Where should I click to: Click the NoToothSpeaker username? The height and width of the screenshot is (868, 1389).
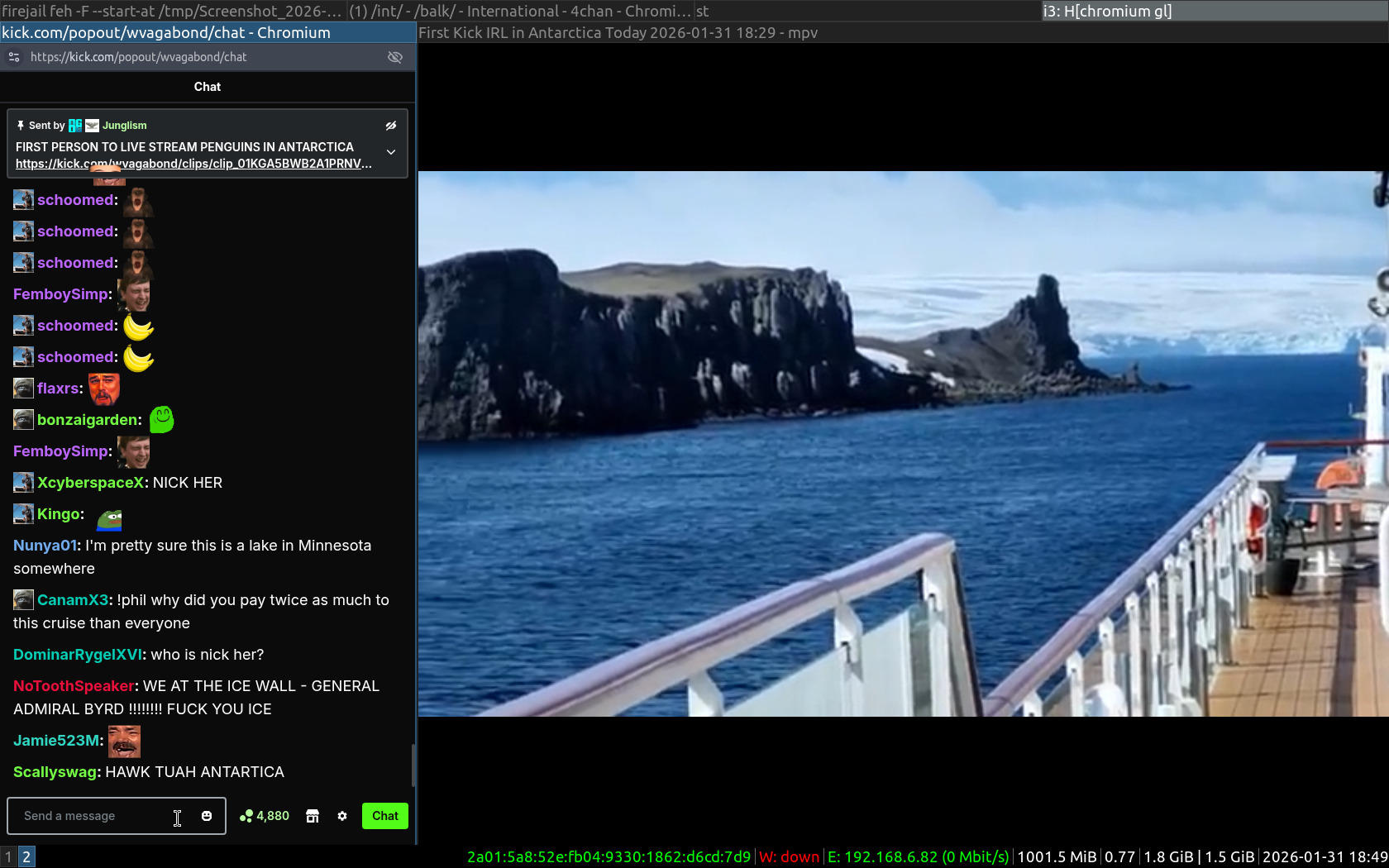74,686
